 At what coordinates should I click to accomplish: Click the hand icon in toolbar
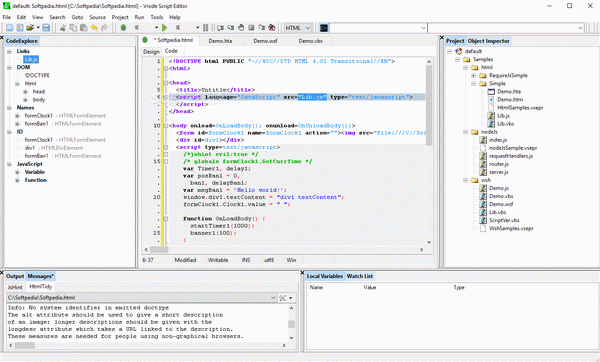coord(241,28)
